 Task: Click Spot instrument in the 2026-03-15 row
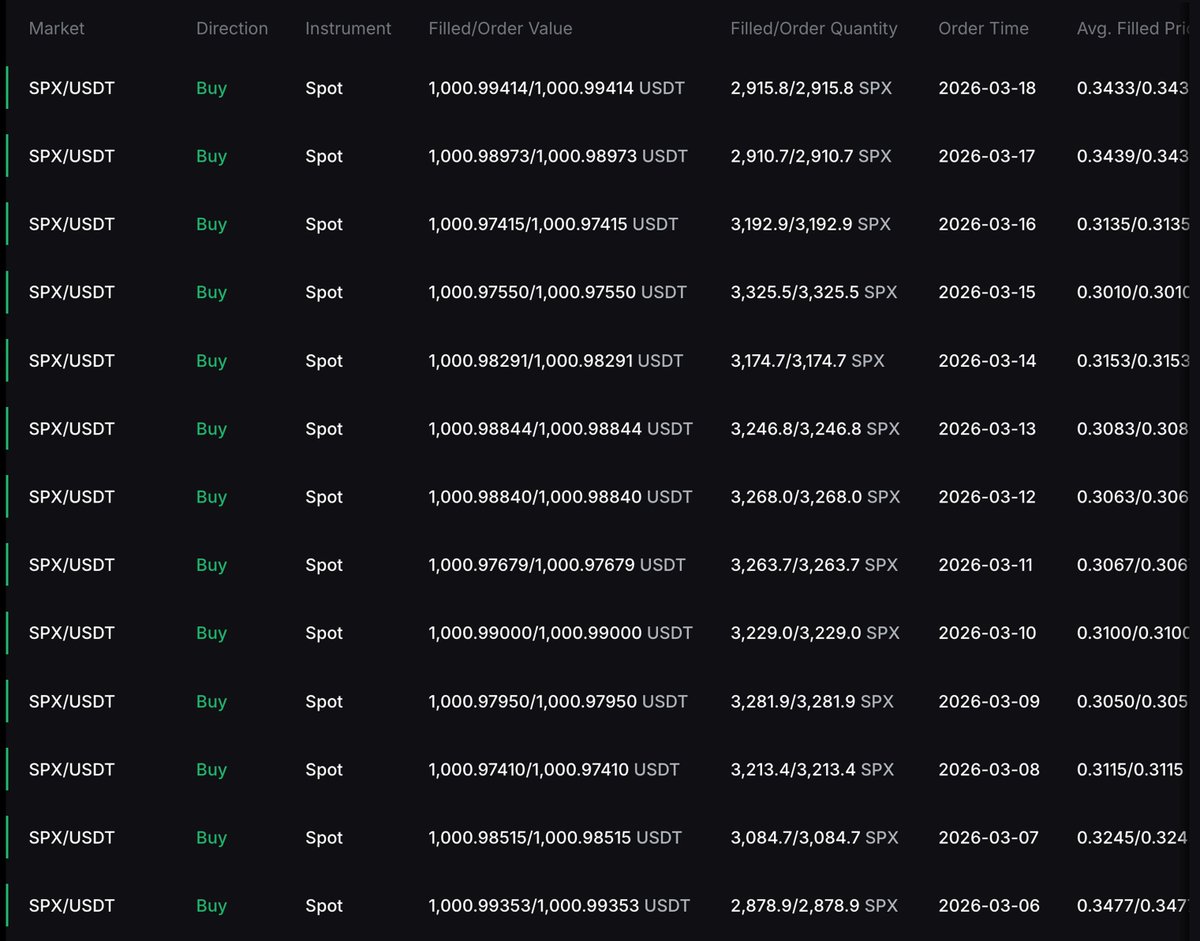[x=324, y=292]
